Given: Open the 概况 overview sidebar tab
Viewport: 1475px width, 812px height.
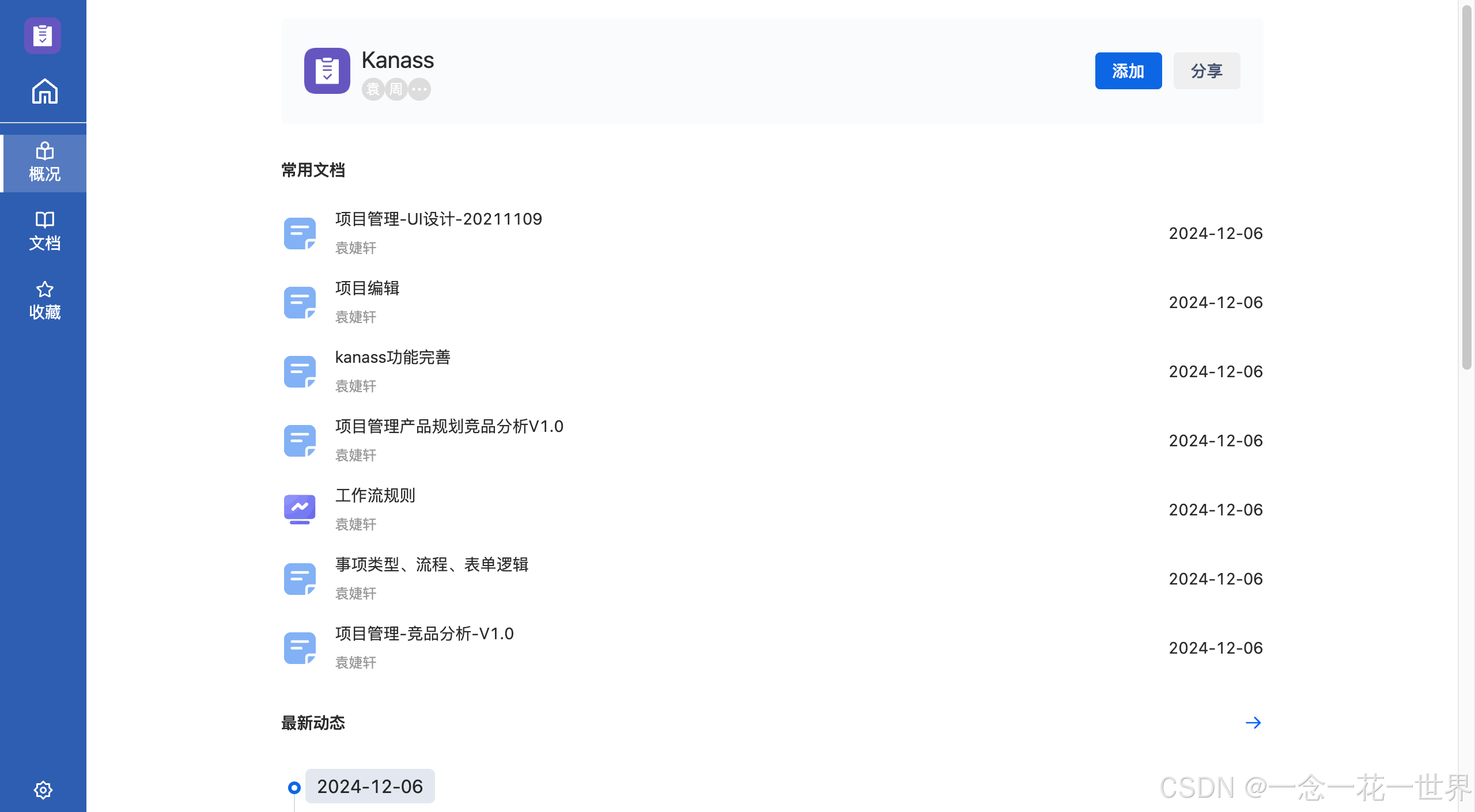Looking at the screenshot, I should (44, 163).
